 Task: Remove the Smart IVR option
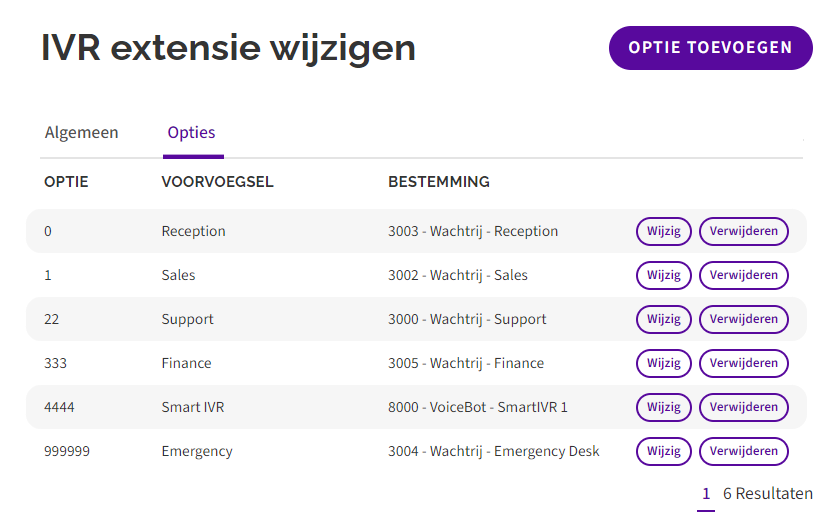(x=743, y=407)
